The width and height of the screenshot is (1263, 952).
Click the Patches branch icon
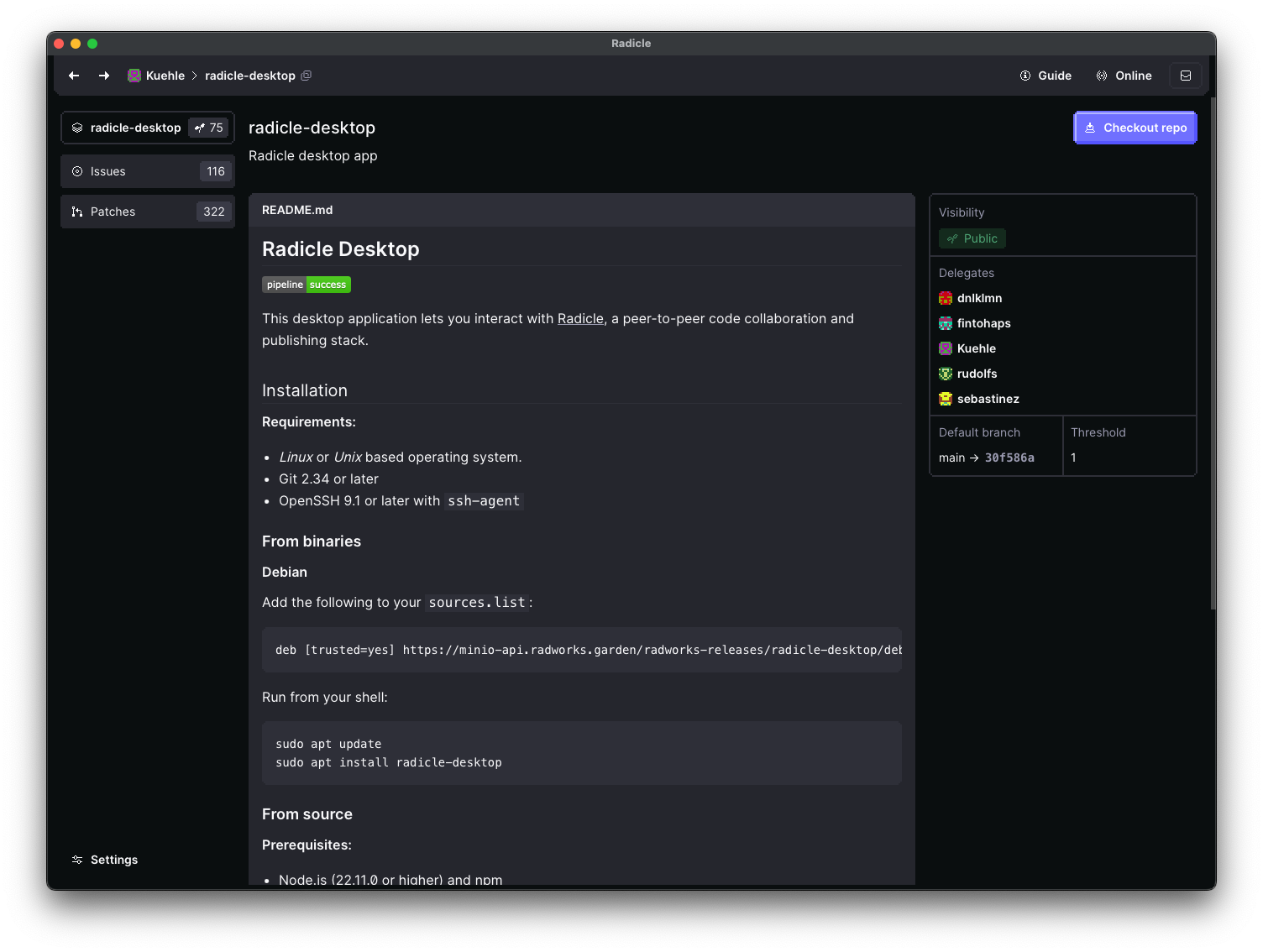tap(77, 212)
